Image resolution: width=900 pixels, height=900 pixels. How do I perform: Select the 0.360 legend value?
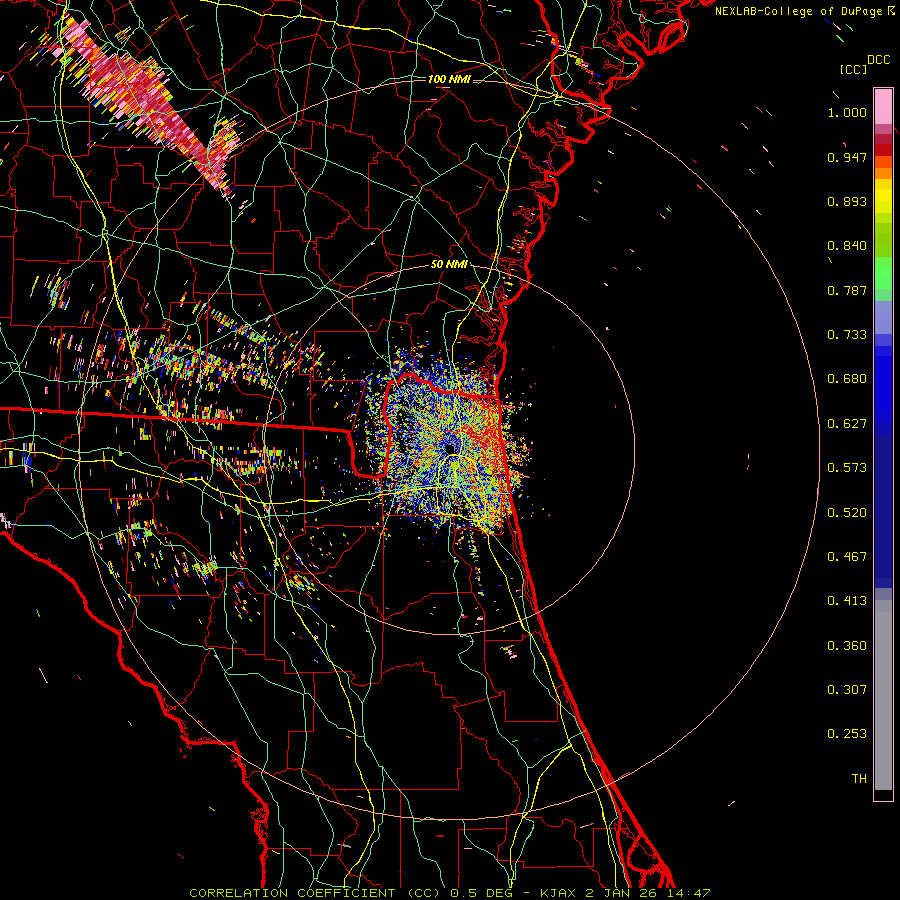pos(847,646)
